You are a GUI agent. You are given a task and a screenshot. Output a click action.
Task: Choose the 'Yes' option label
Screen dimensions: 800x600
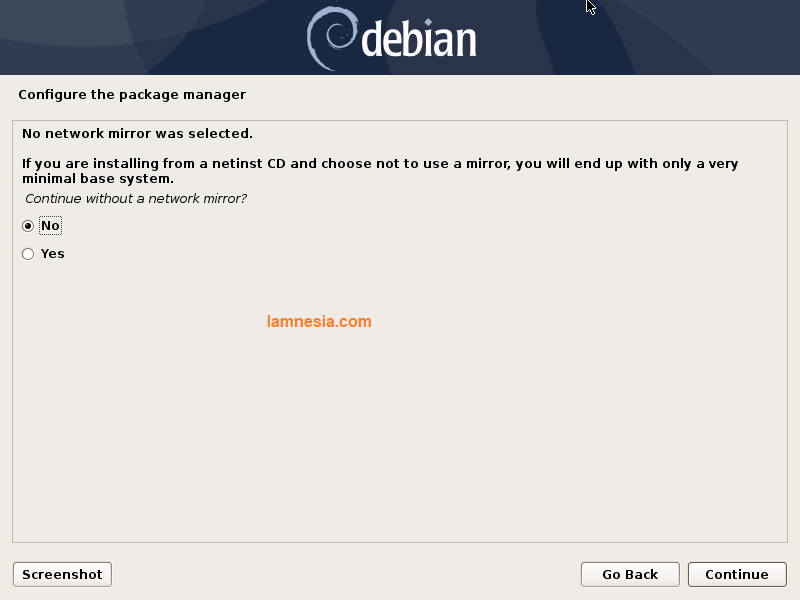[x=53, y=254]
